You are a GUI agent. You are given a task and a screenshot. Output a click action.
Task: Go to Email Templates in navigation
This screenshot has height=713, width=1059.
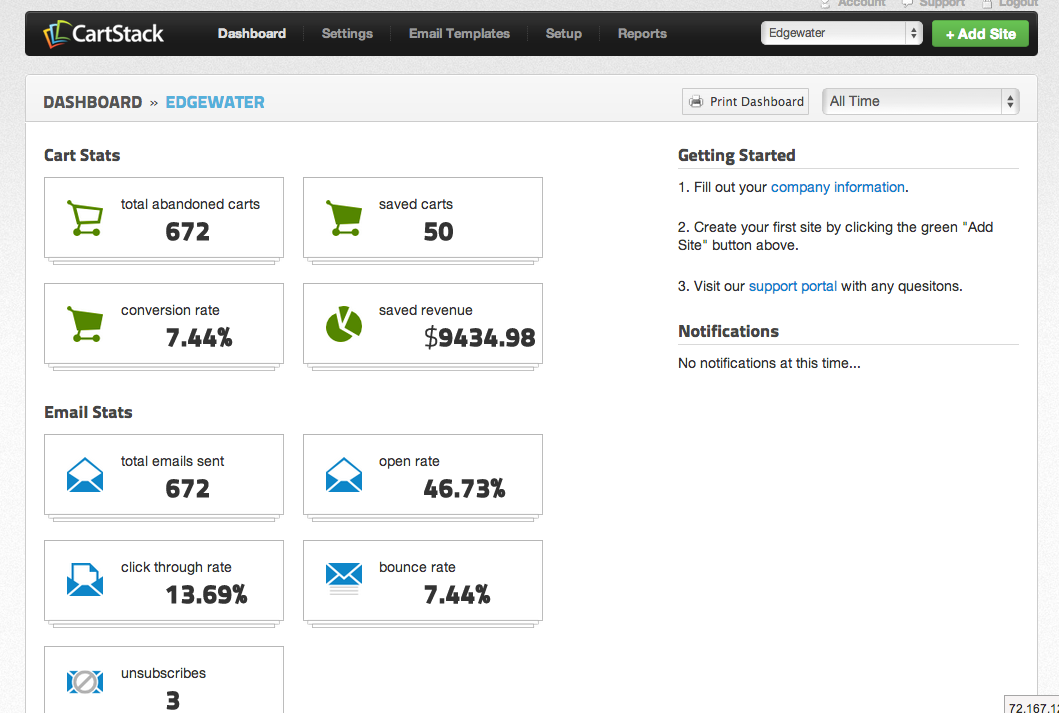pos(459,34)
